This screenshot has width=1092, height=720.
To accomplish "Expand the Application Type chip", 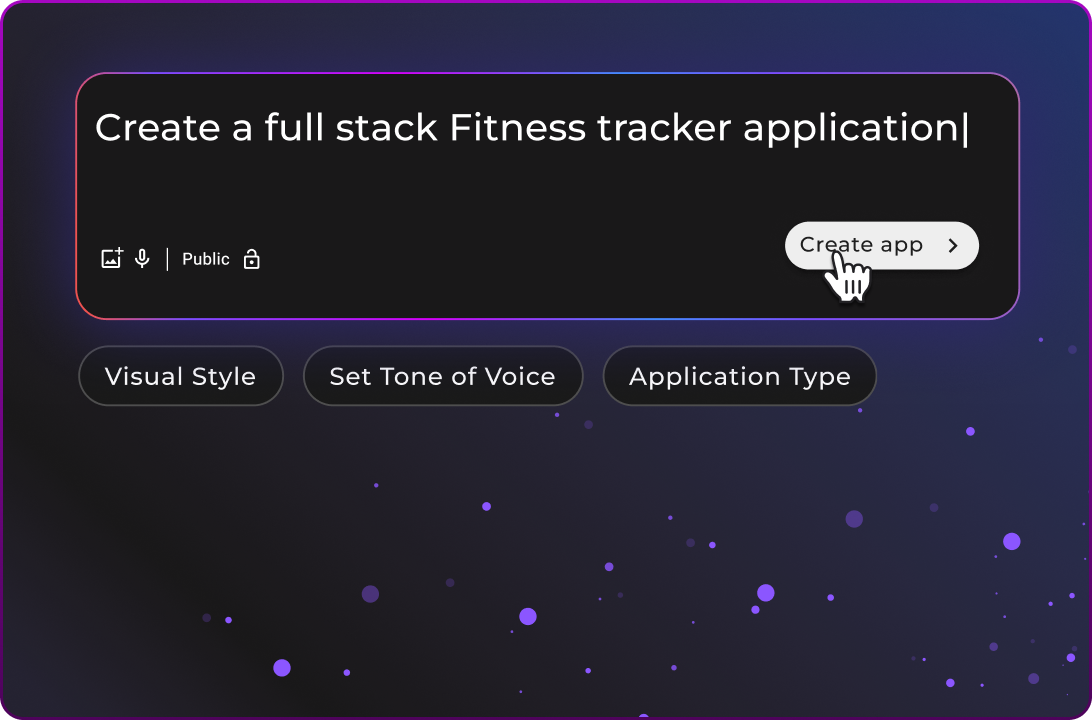I will [739, 376].
